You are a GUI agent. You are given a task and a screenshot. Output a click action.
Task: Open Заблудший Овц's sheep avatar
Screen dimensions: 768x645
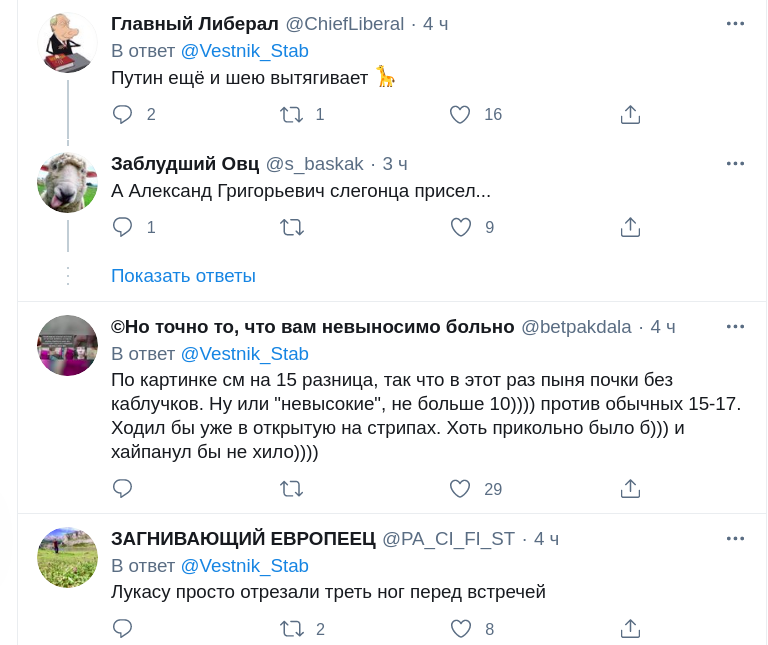pos(67,183)
